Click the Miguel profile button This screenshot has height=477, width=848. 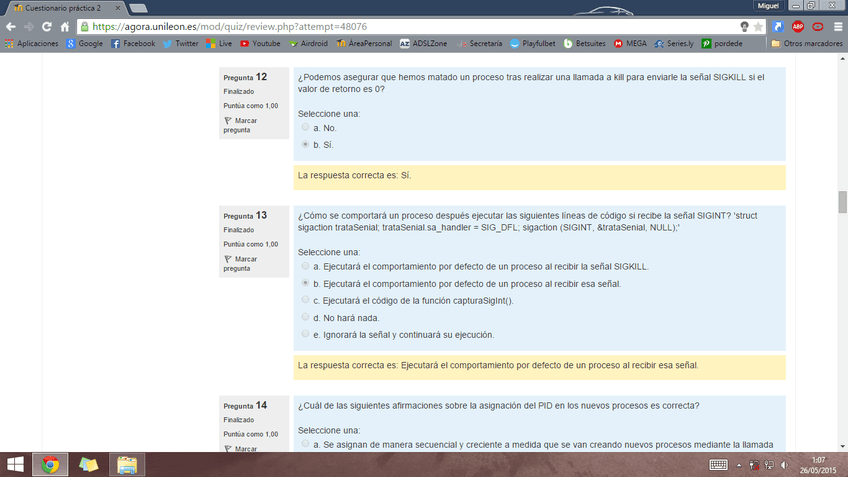click(767, 6)
